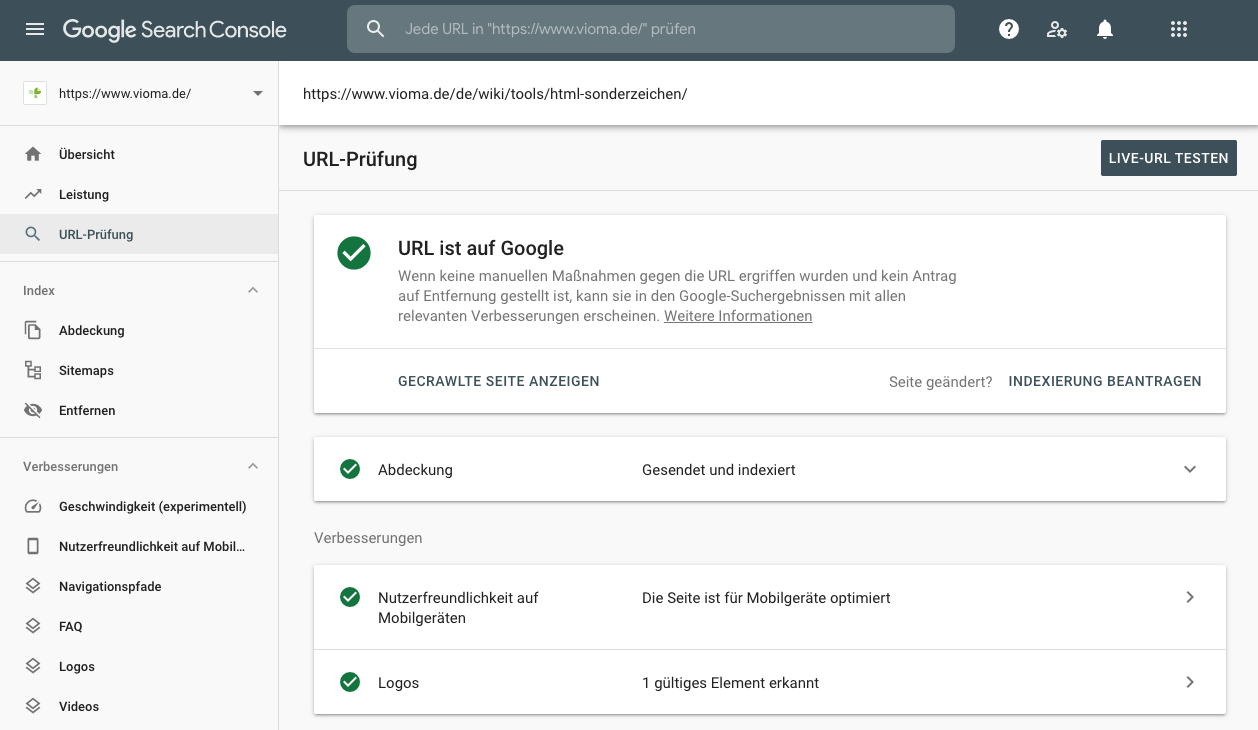Click the Entfernen crossed-eye icon
Viewport: 1258px width, 730px height.
click(x=33, y=410)
